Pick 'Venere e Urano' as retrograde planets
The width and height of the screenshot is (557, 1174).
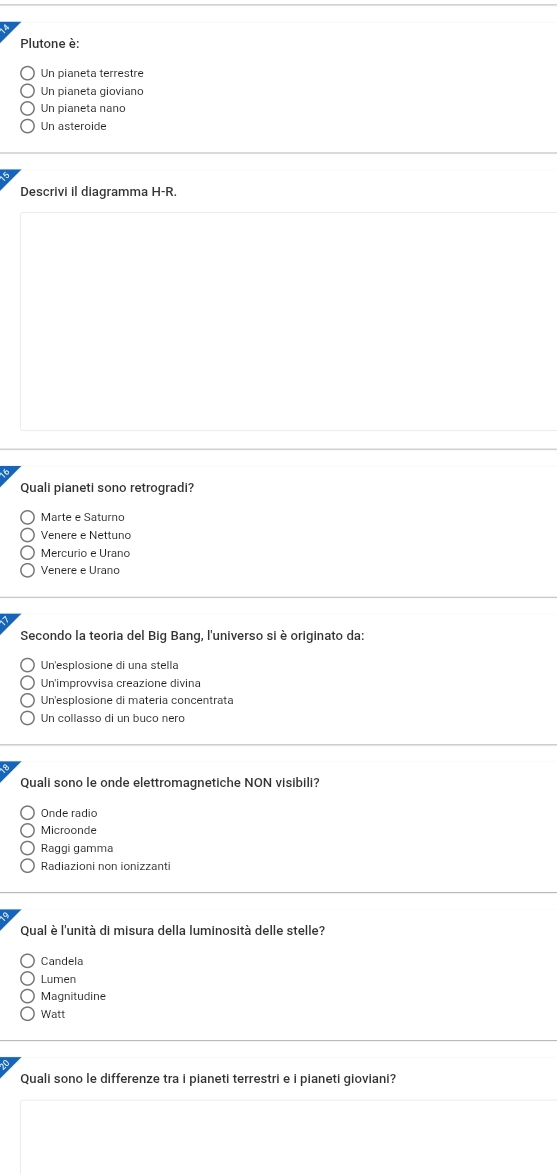(x=28, y=571)
